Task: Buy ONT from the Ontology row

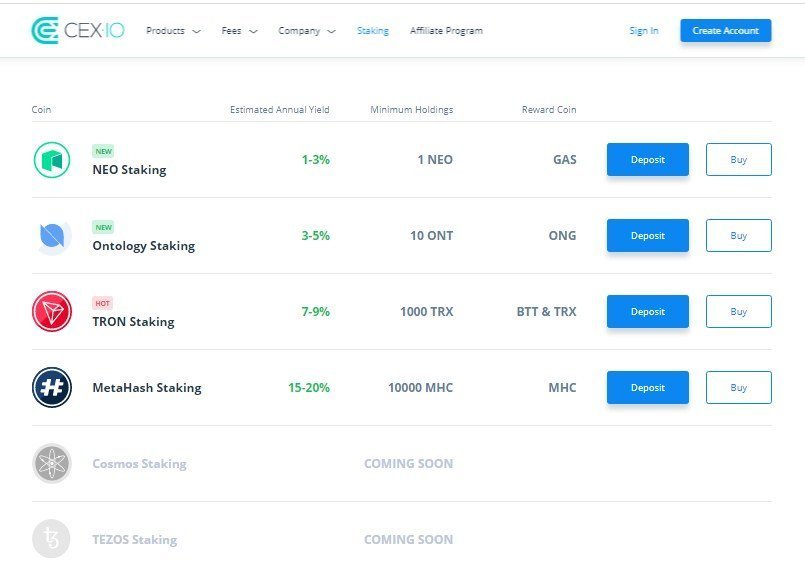Action: pos(738,236)
